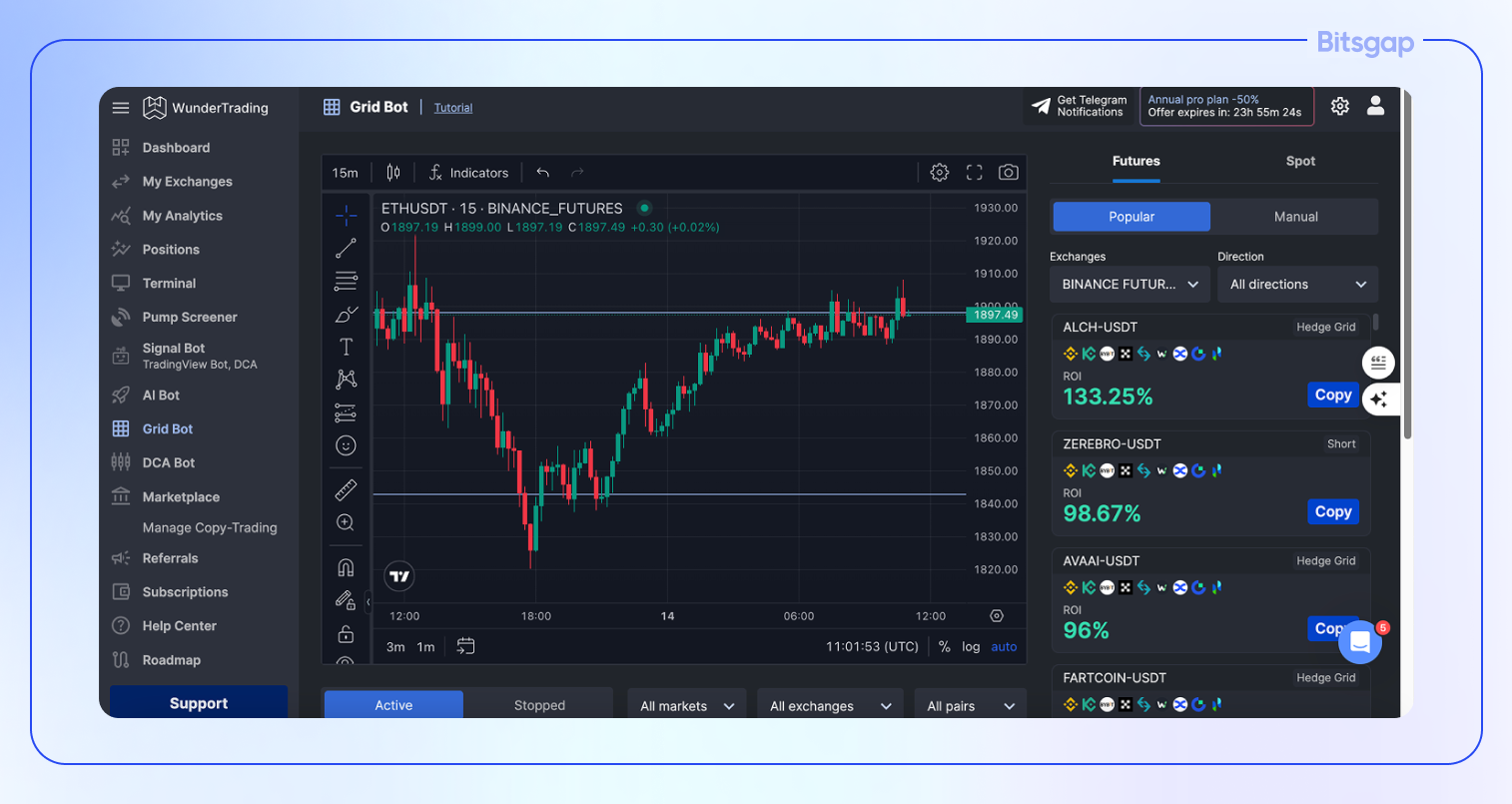Undo the last chart action
Image resolution: width=1512 pixels, height=804 pixels.
click(542, 172)
